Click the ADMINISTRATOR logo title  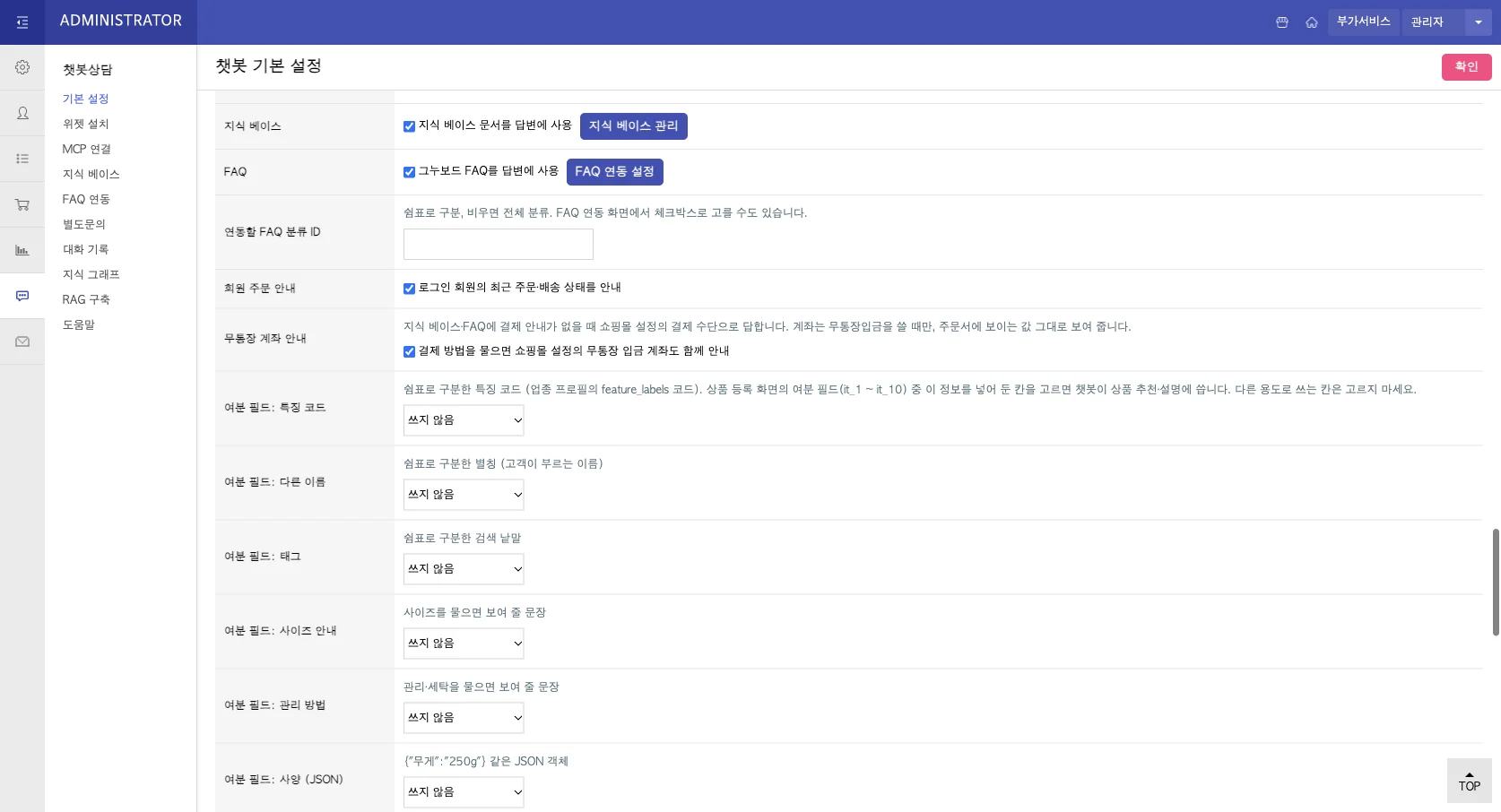coord(120,21)
